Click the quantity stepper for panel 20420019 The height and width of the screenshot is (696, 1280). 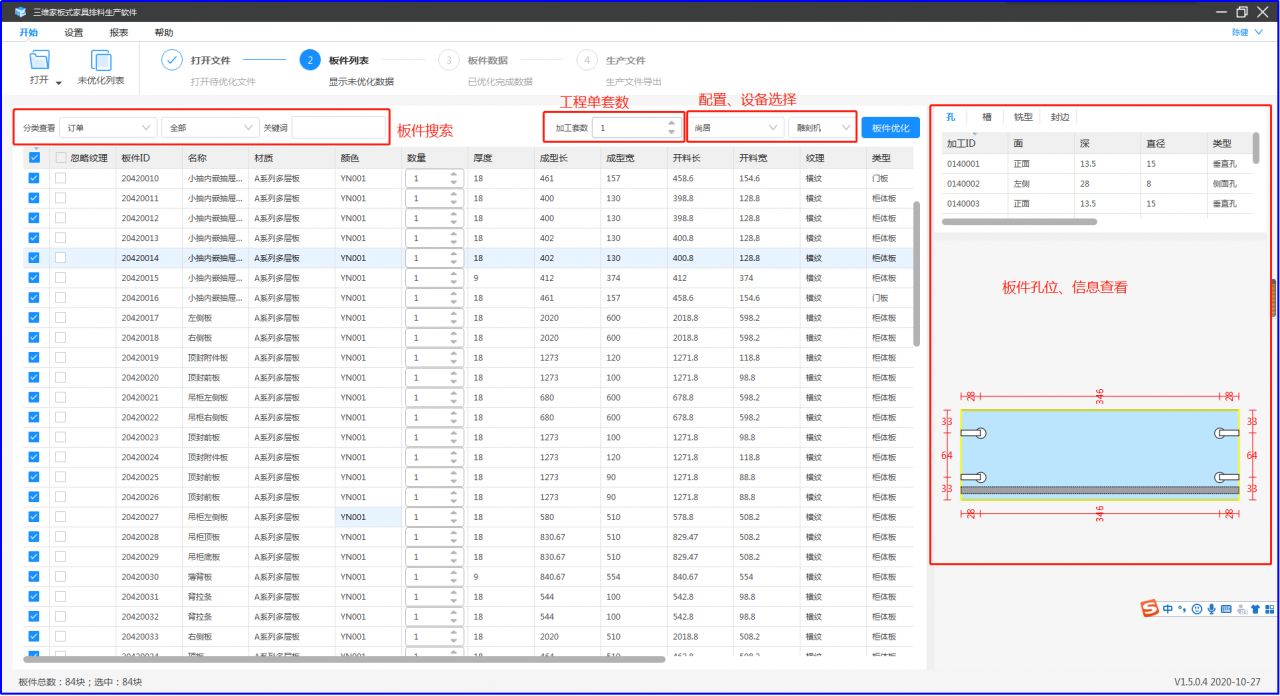[x=453, y=357]
